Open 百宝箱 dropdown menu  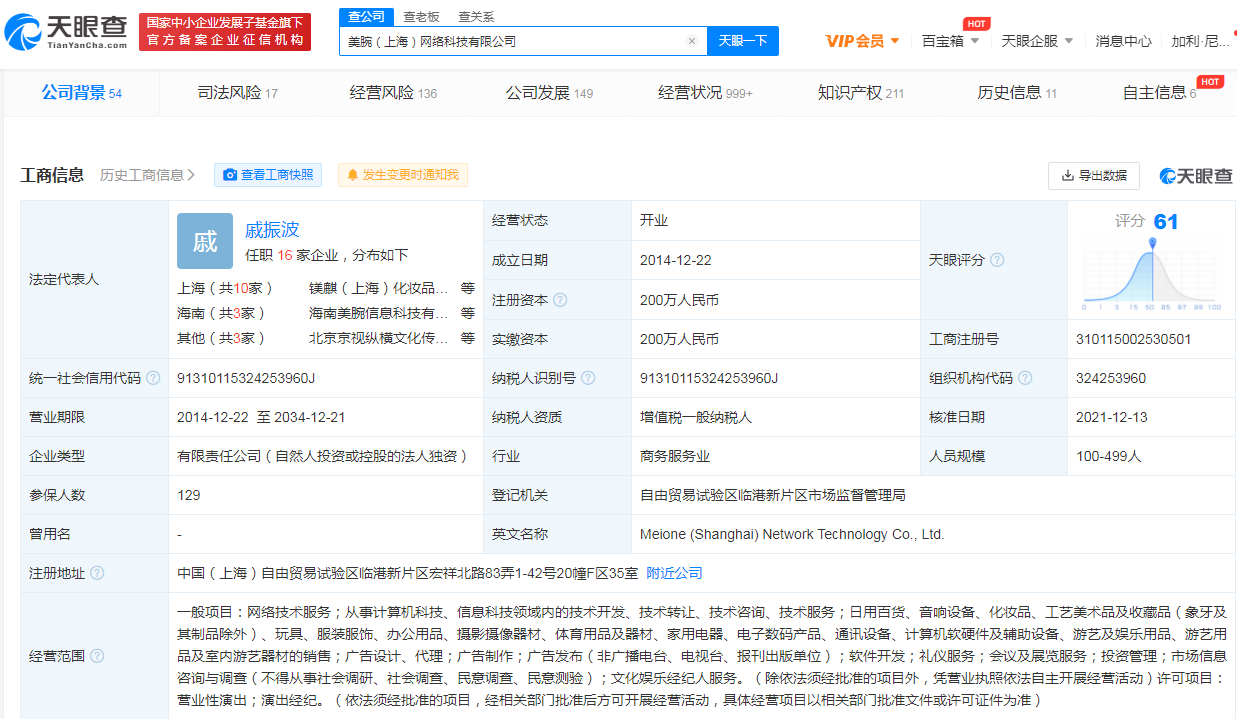click(x=950, y=41)
